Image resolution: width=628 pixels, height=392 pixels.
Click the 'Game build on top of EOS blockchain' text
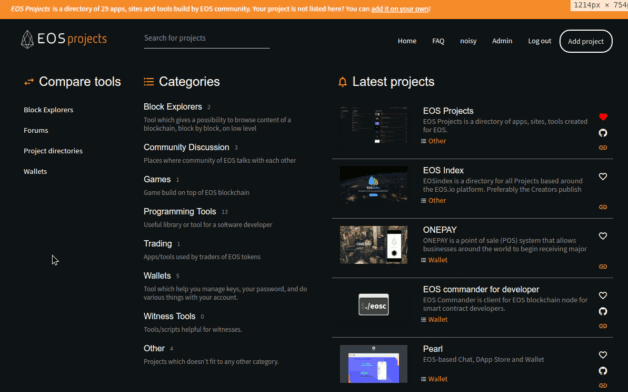196,193
